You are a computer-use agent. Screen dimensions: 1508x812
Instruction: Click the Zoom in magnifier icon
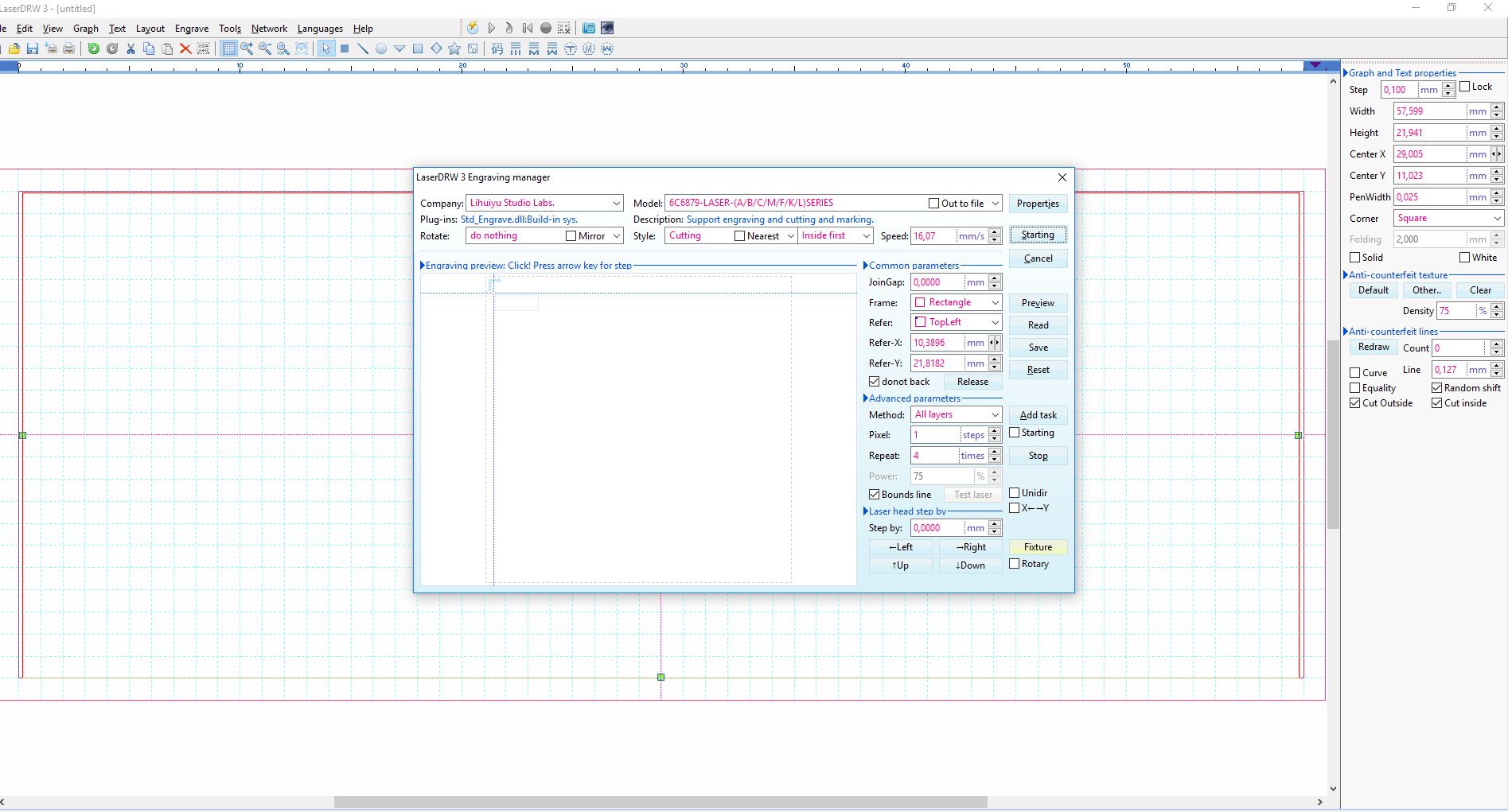coord(247,49)
